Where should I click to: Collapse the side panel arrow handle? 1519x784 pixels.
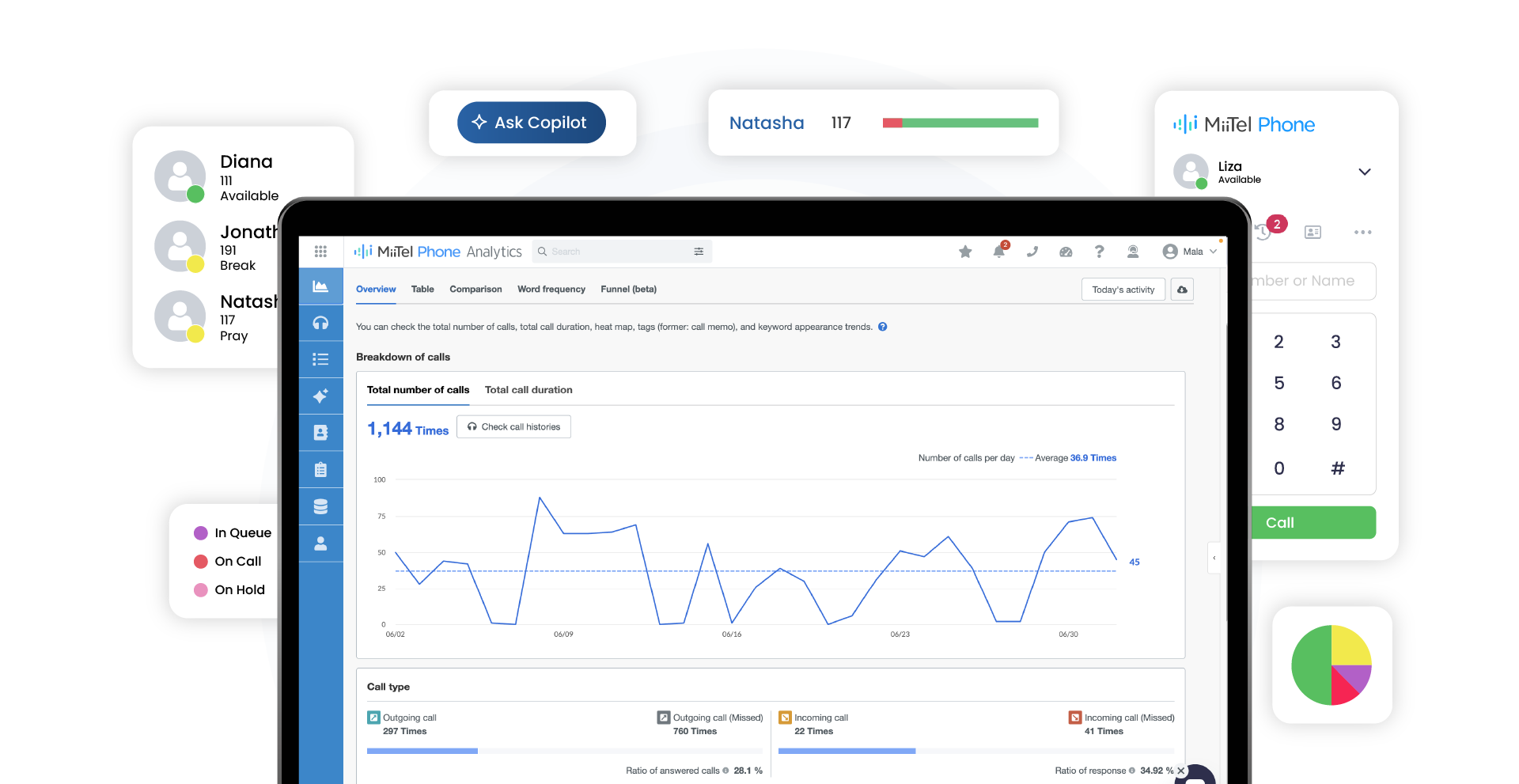pyautogui.click(x=1214, y=558)
